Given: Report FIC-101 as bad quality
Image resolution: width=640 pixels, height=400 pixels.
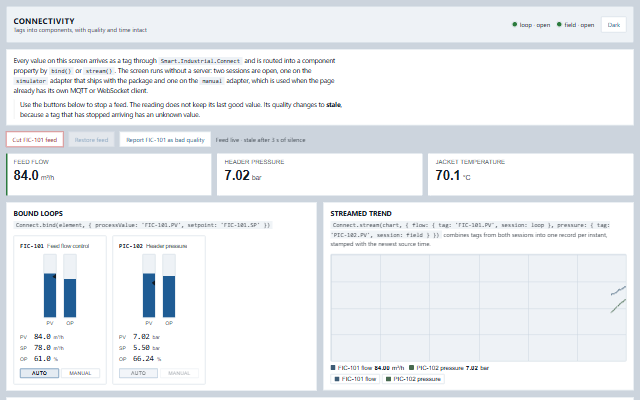Looking at the screenshot, I should pos(165,140).
